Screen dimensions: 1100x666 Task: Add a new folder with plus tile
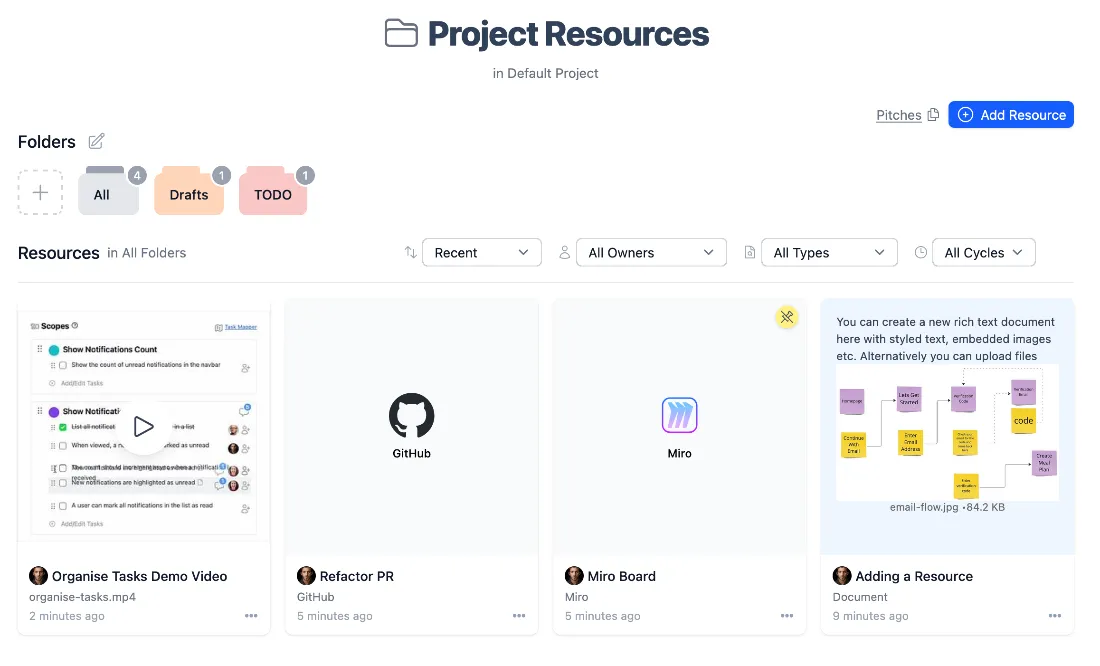coord(40,192)
